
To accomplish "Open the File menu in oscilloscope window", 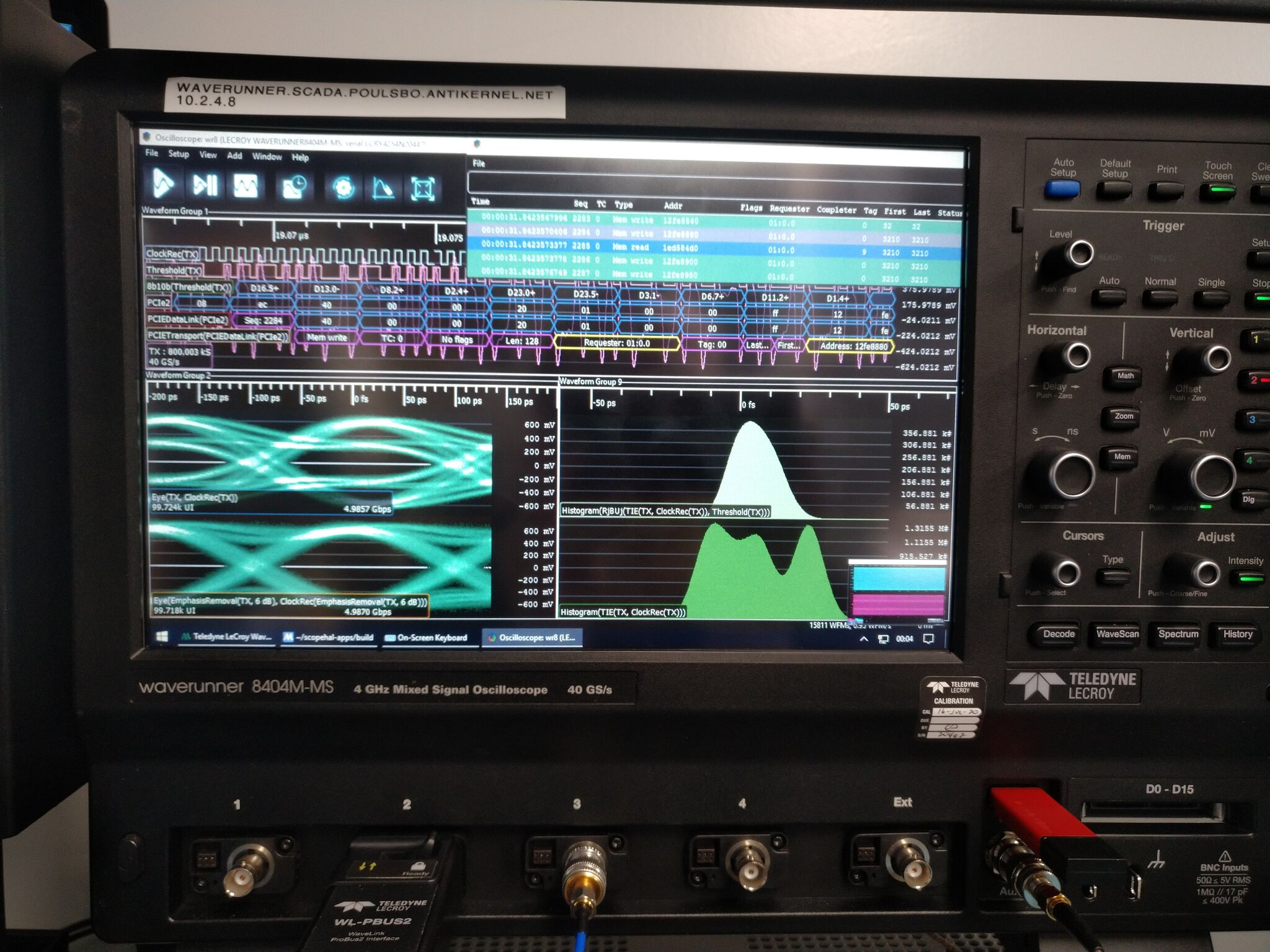I will pyautogui.click(x=151, y=152).
